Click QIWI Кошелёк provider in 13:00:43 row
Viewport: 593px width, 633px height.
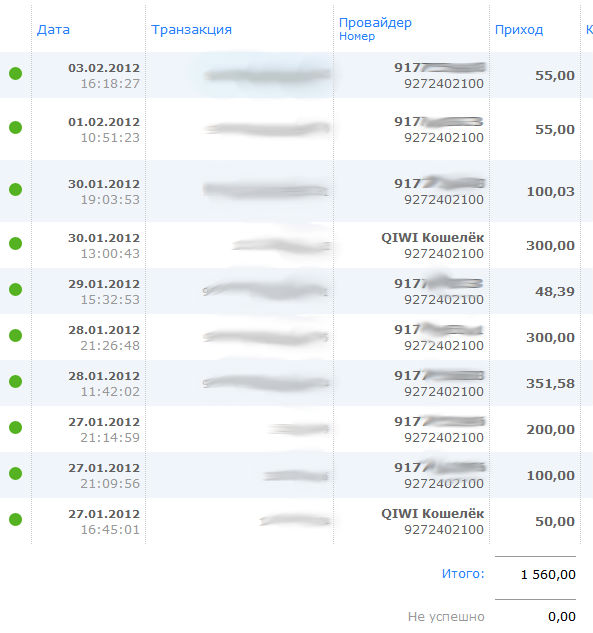click(432, 238)
